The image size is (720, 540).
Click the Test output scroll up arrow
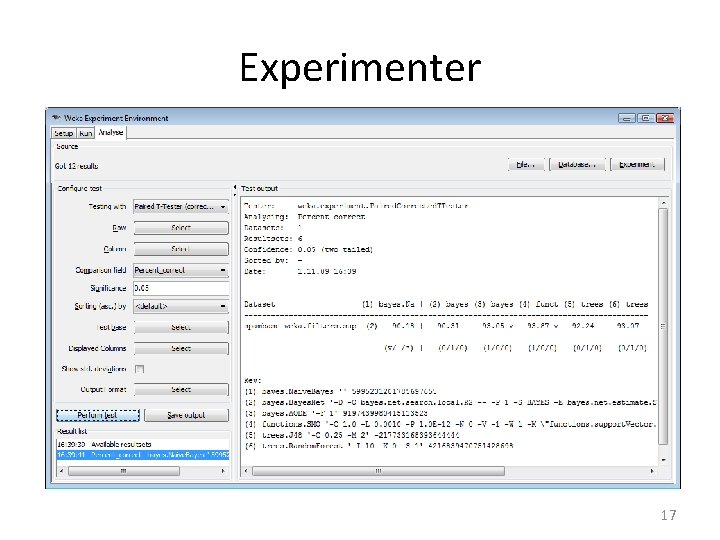663,202
